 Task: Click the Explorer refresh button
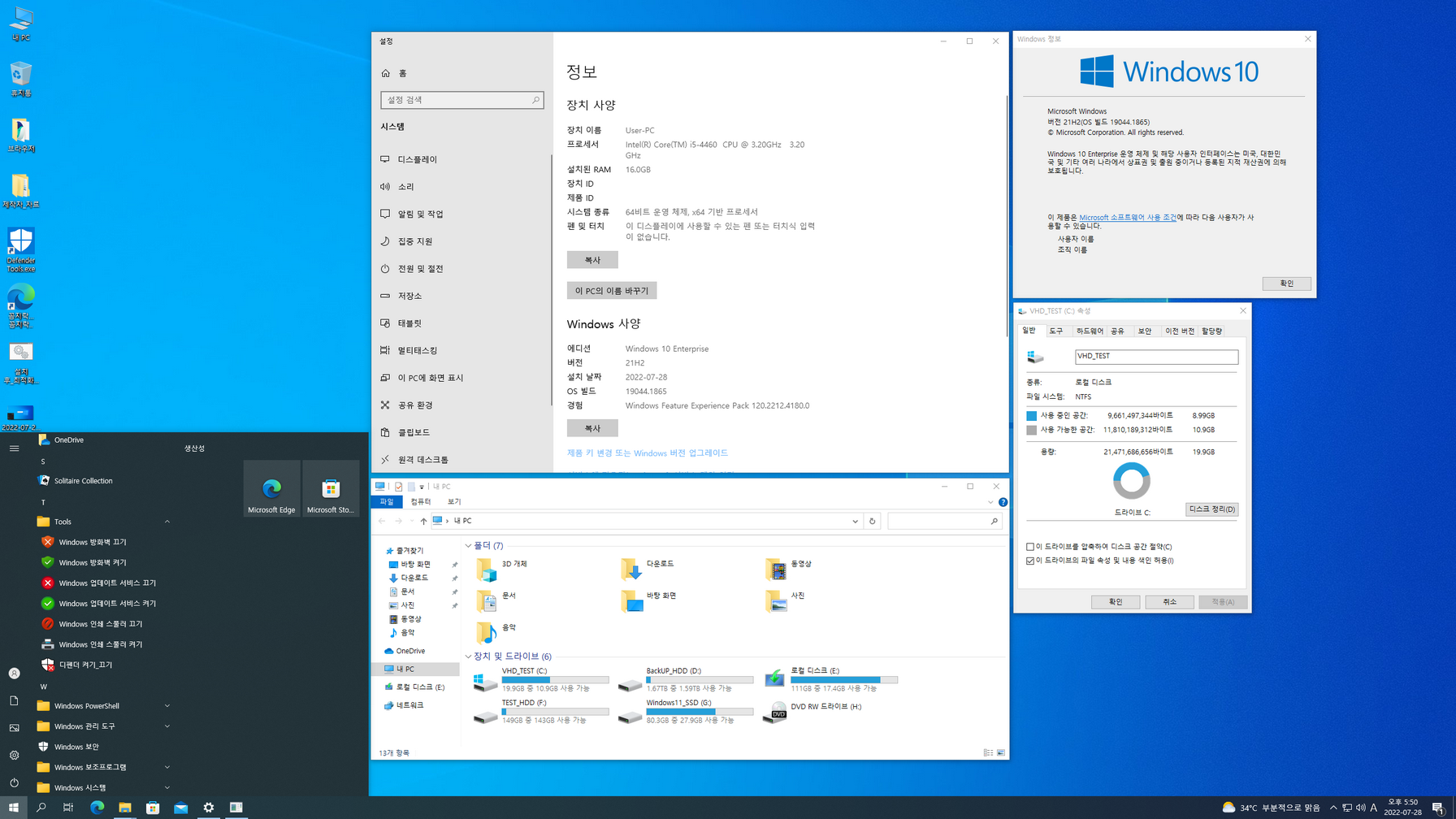(873, 521)
